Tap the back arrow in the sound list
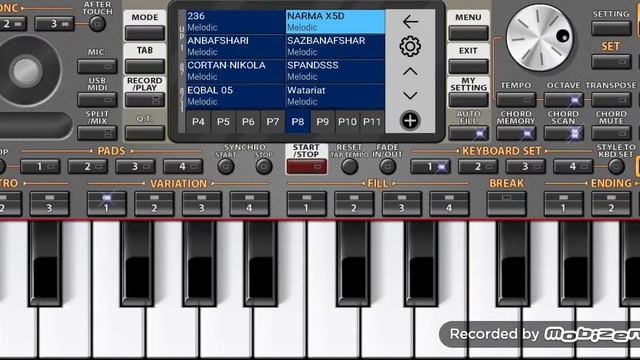 (x=410, y=22)
